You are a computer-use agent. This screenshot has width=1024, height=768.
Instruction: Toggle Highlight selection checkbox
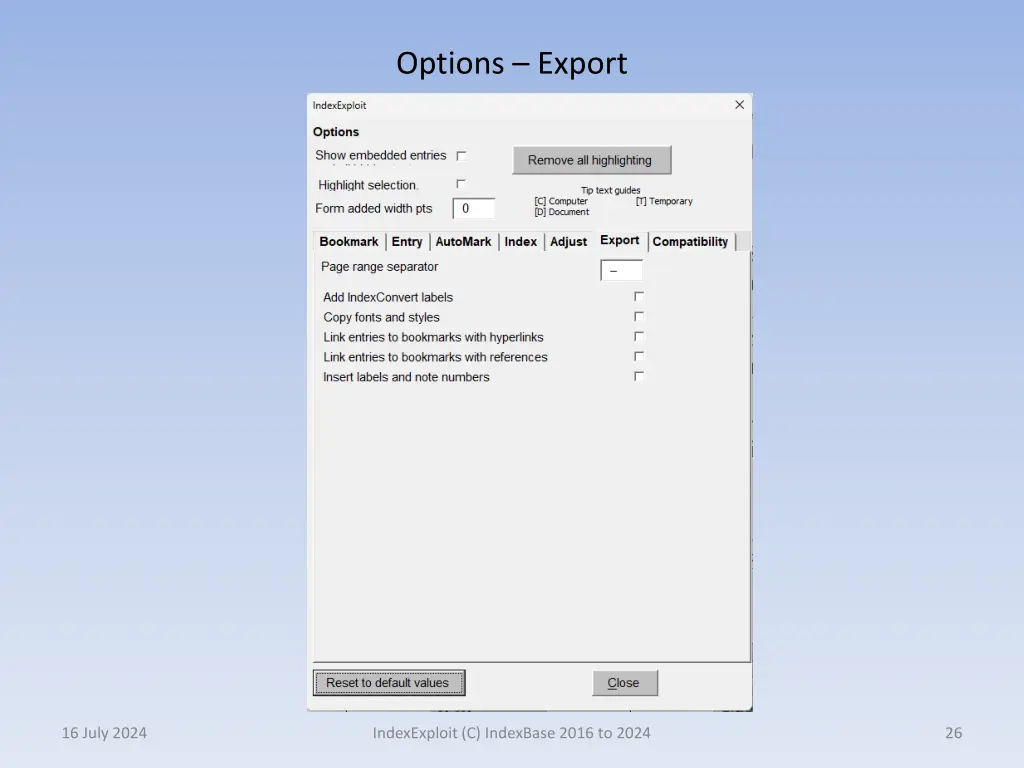click(x=461, y=184)
